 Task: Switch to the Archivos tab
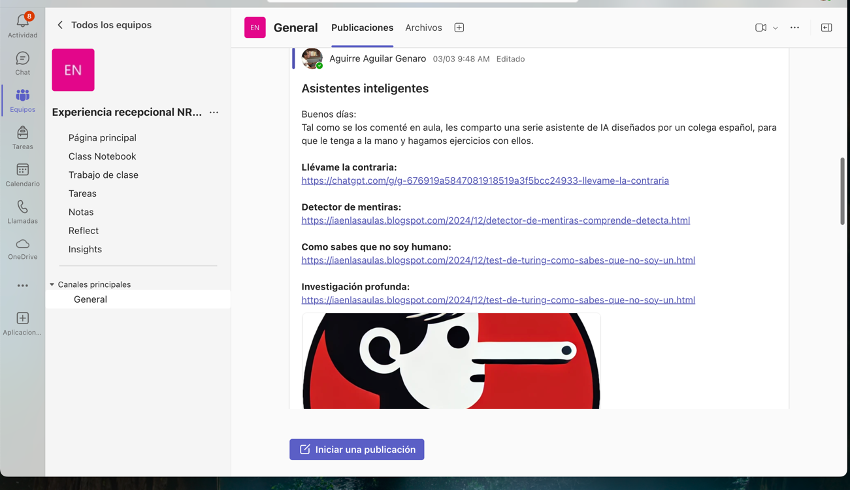(423, 28)
